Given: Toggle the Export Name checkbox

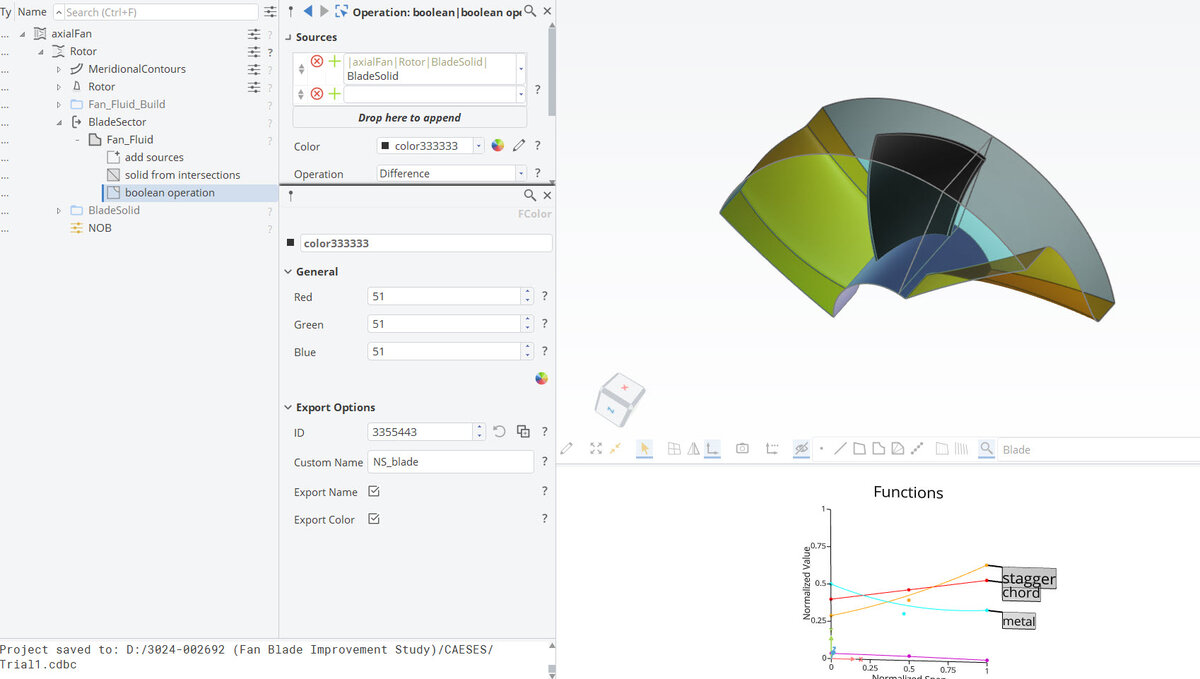Looking at the screenshot, I should pyautogui.click(x=374, y=492).
